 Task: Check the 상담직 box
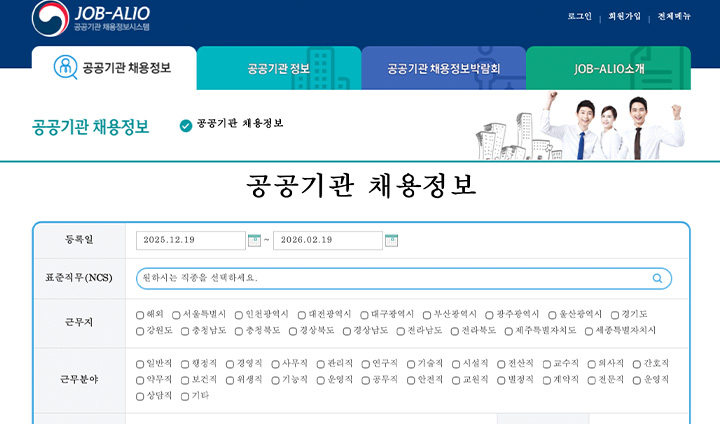(x=140, y=396)
